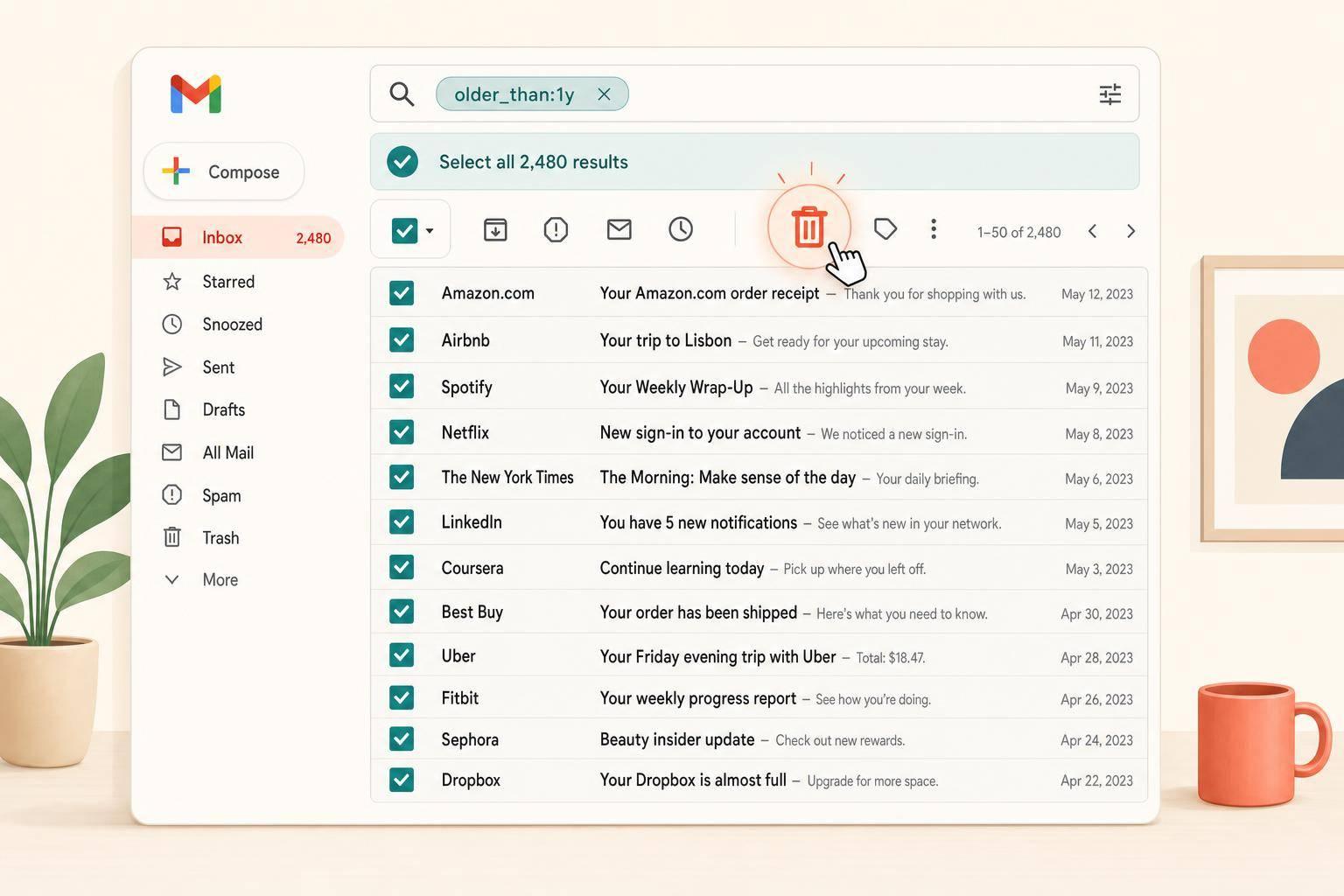Uncheck the Coursera email checkbox
The image size is (1344, 896).
point(402,567)
